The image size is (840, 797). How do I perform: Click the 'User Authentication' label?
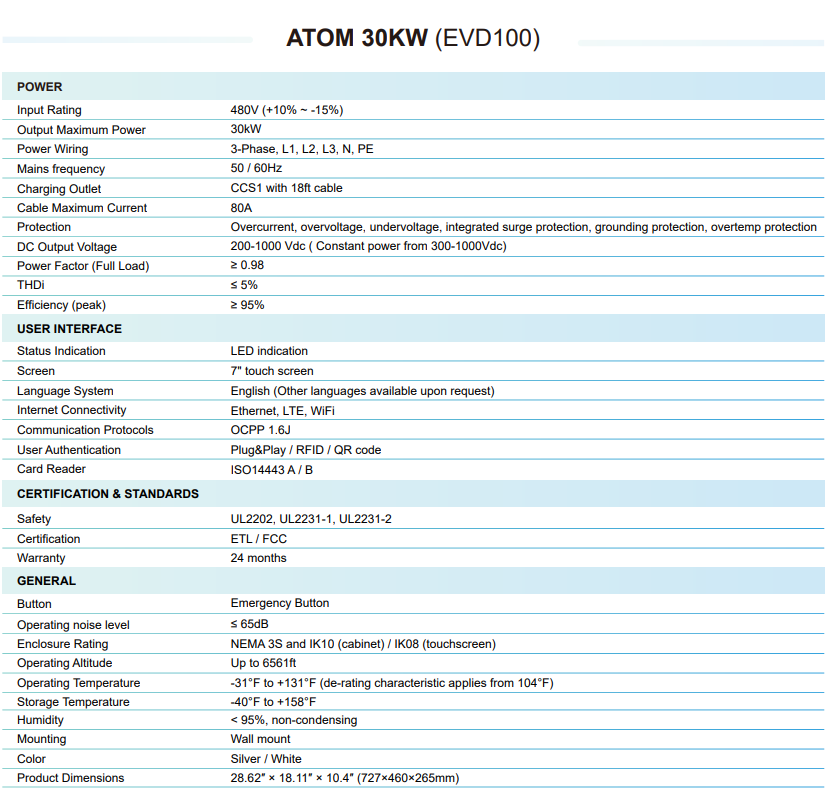tap(69, 450)
